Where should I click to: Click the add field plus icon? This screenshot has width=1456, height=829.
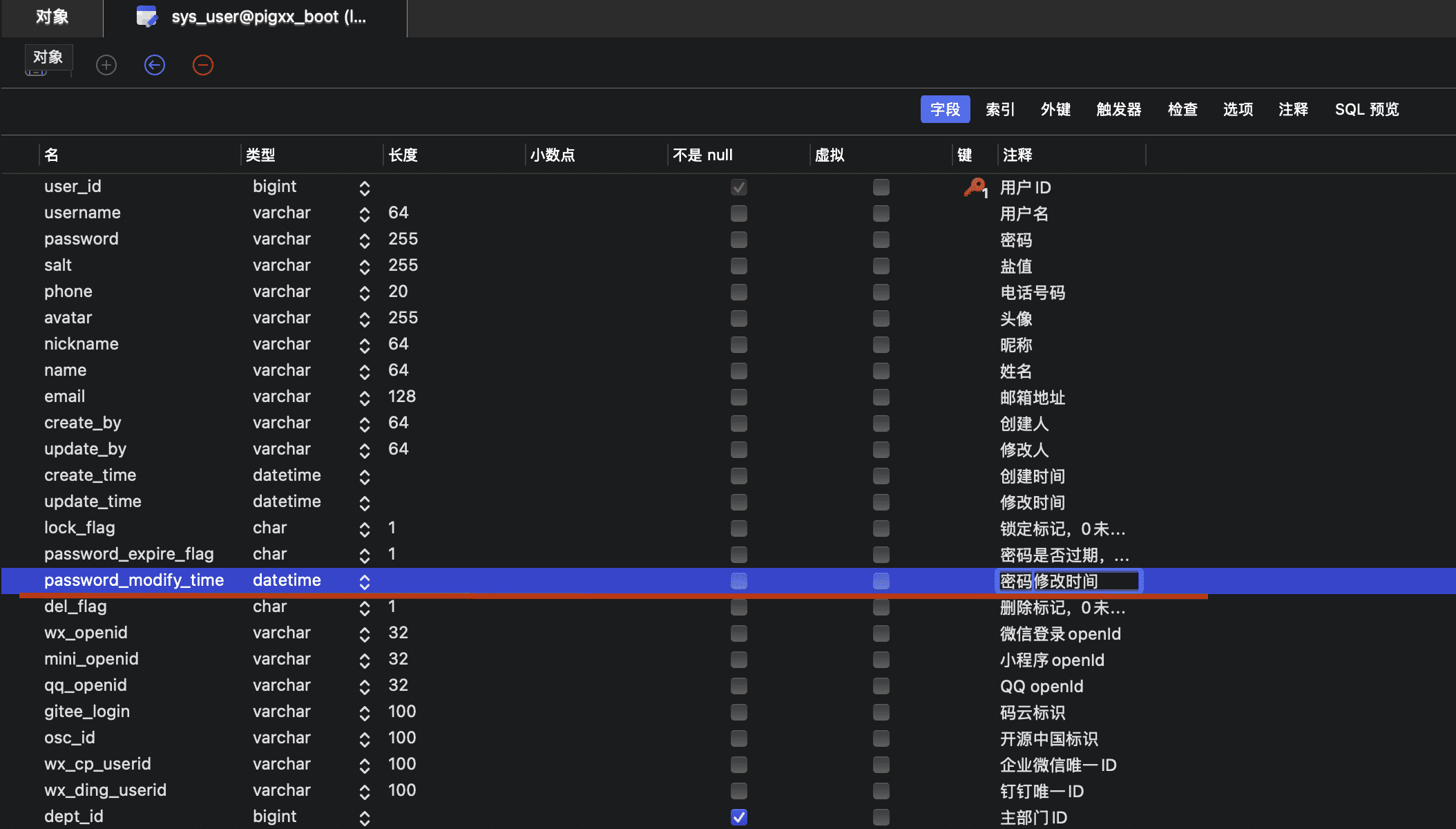pyautogui.click(x=106, y=65)
